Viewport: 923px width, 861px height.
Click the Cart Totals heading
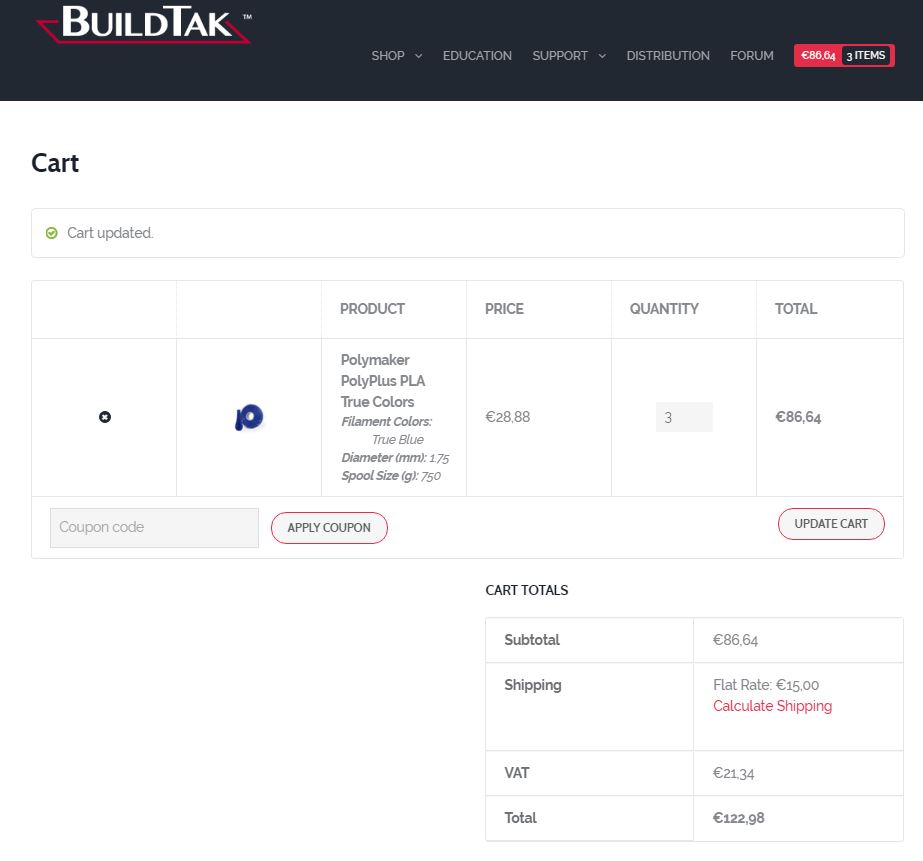pos(527,590)
